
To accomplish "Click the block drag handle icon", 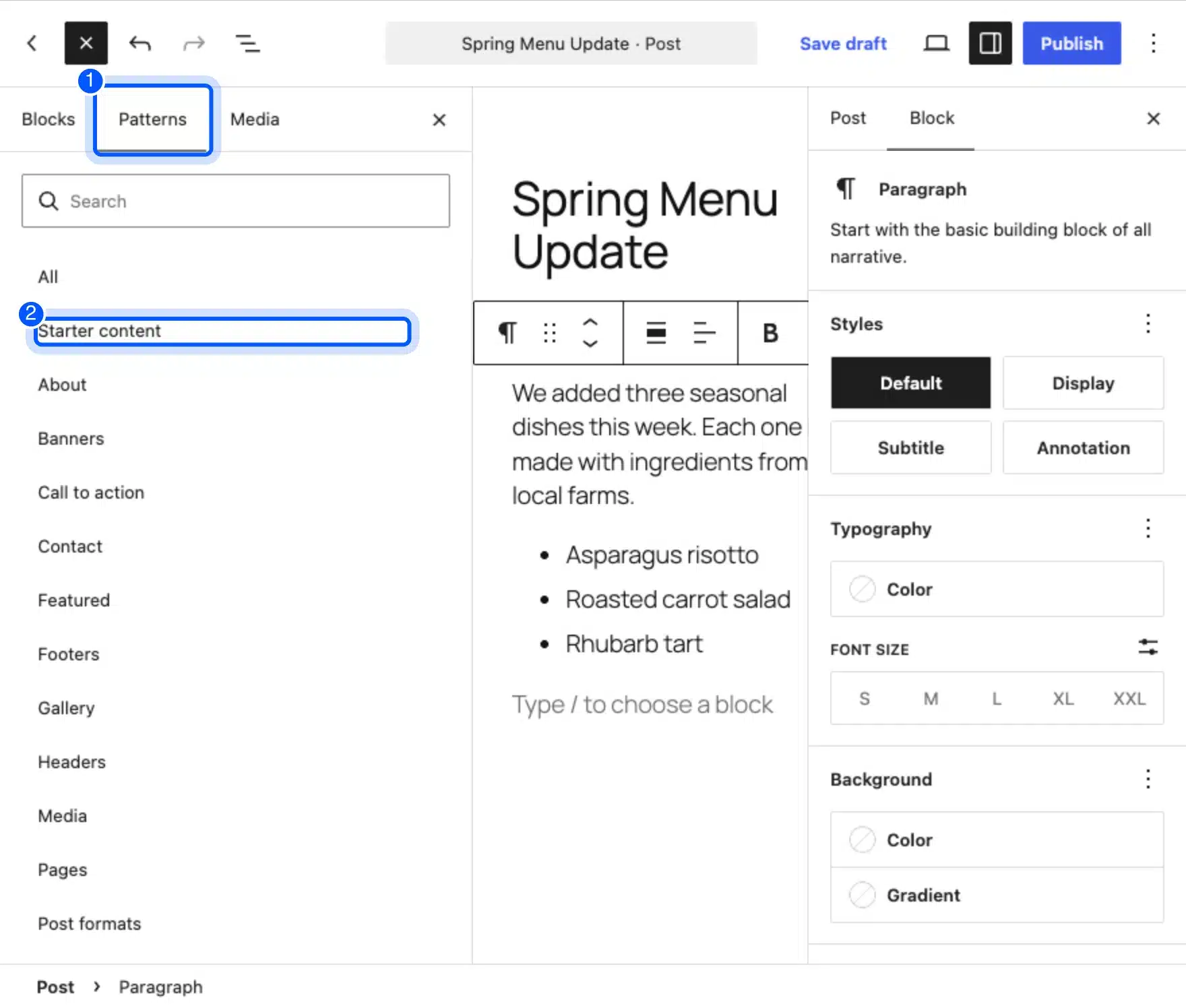I will pyautogui.click(x=550, y=333).
